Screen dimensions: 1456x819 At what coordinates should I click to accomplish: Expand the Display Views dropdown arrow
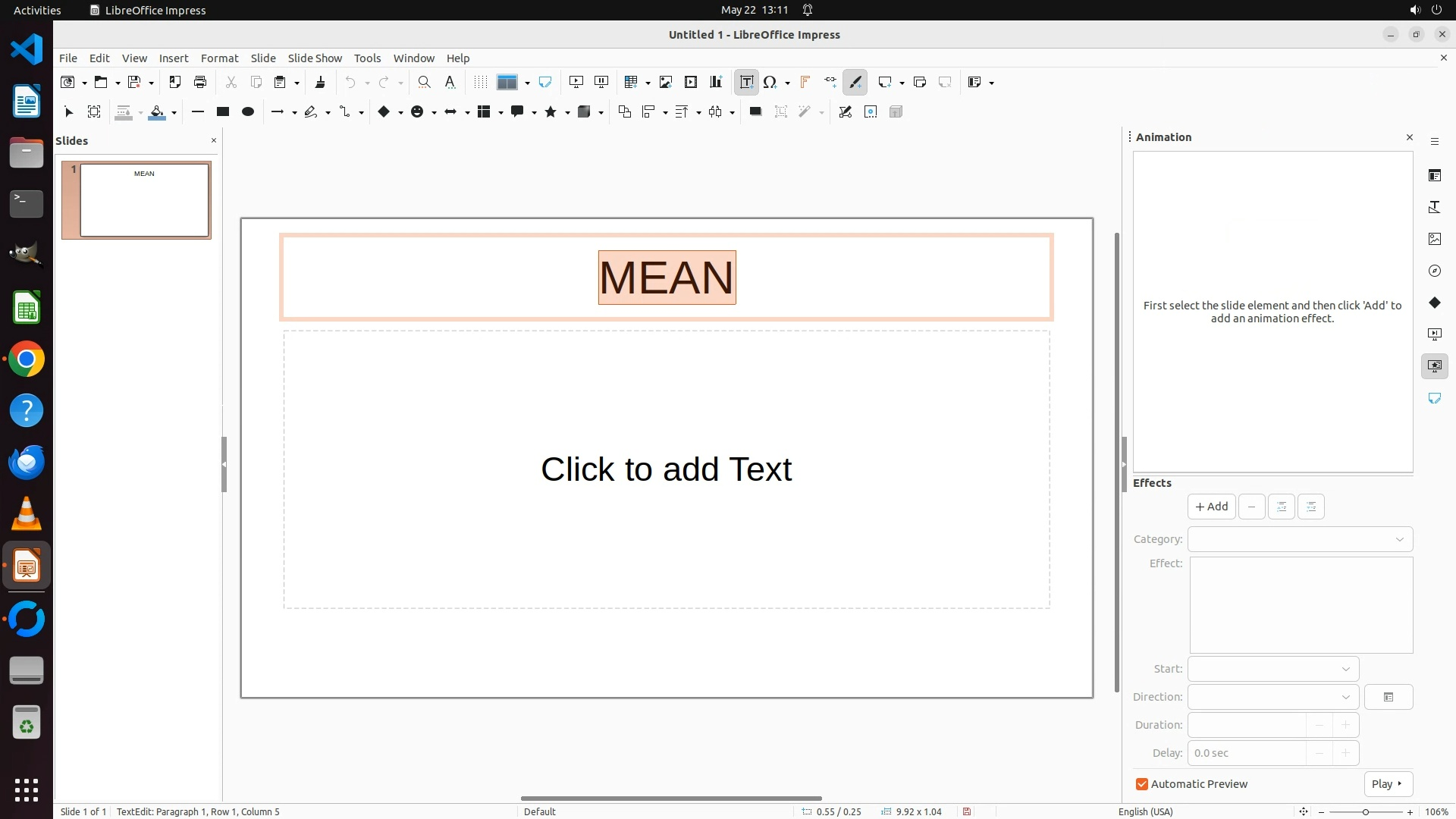pyautogui.click(x=527, y=83)
